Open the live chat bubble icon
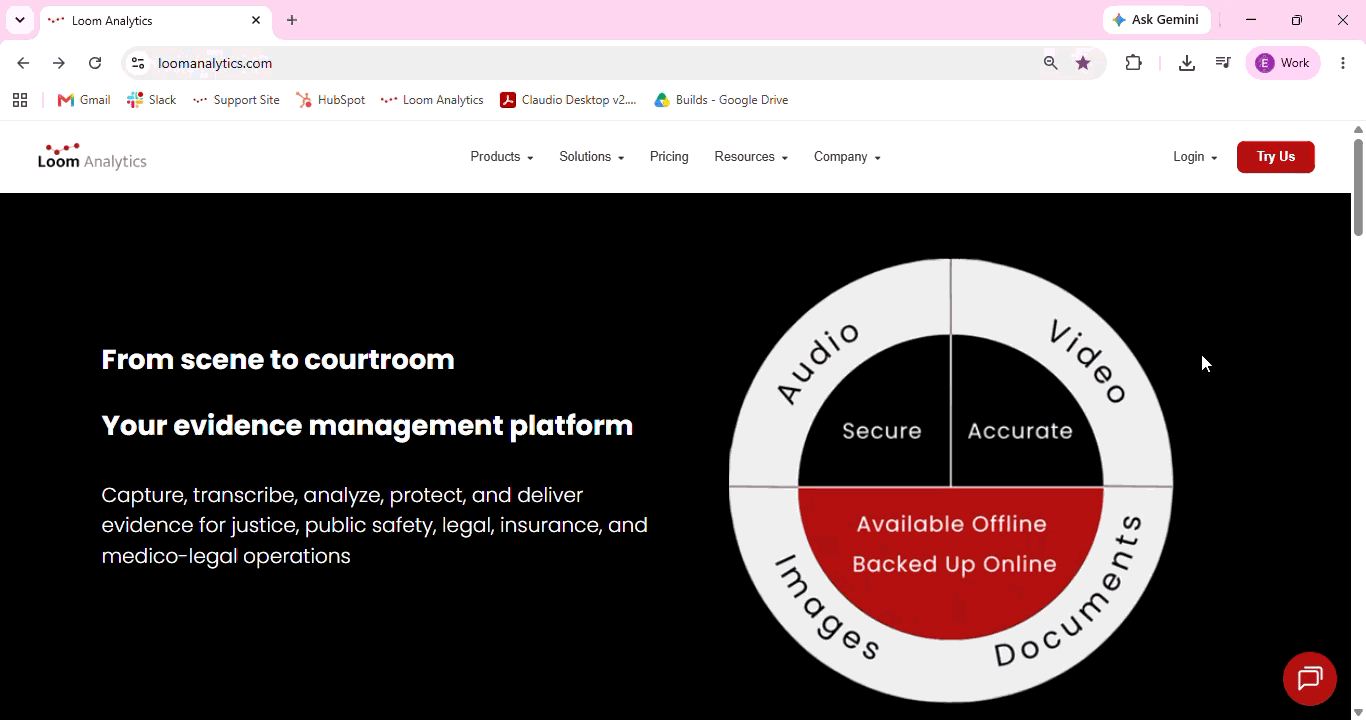This screenshot has width=1366, height=720. click(x=1310, y=679)
